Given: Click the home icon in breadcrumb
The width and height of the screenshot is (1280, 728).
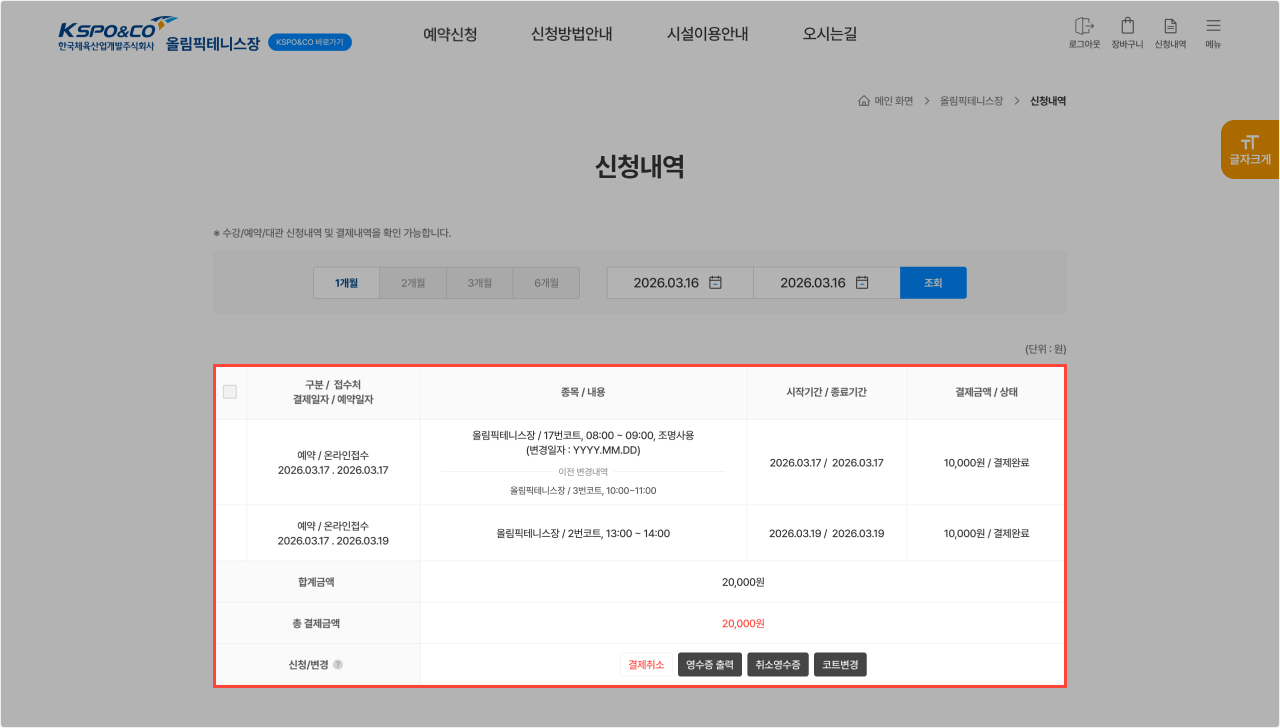Looking at the screenshot, I should click(864, 101).
